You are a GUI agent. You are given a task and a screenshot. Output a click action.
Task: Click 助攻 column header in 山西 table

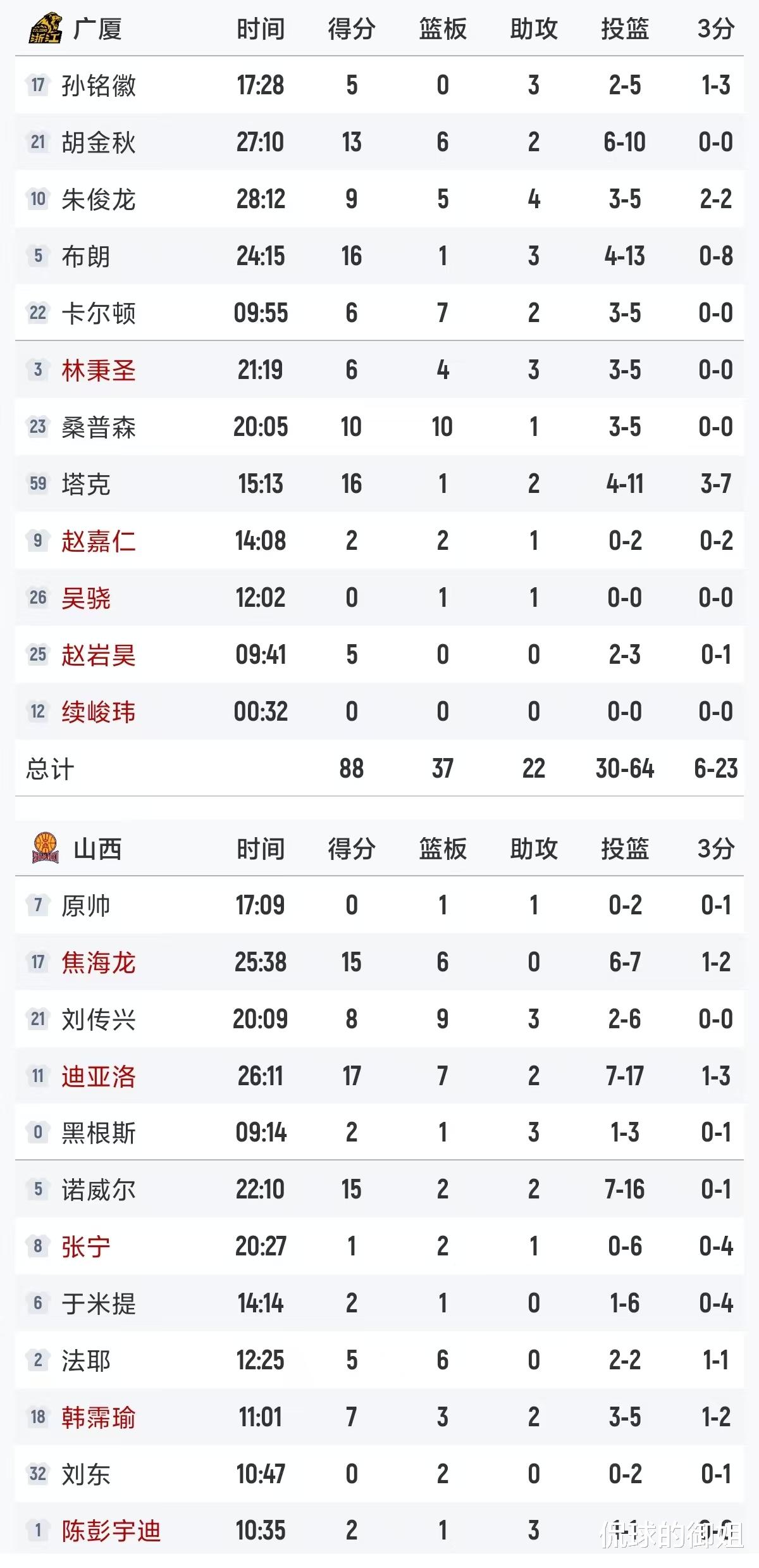point(534,849)
